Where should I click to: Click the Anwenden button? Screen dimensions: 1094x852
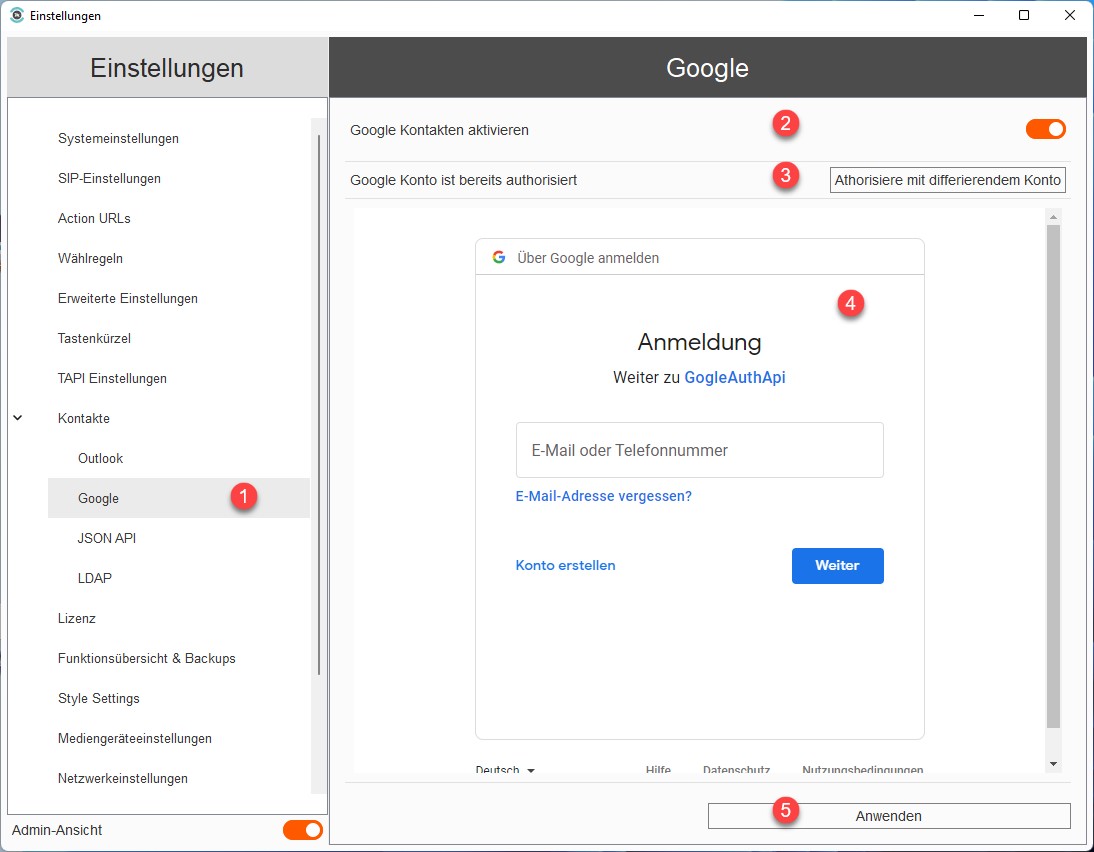point(889,816)
